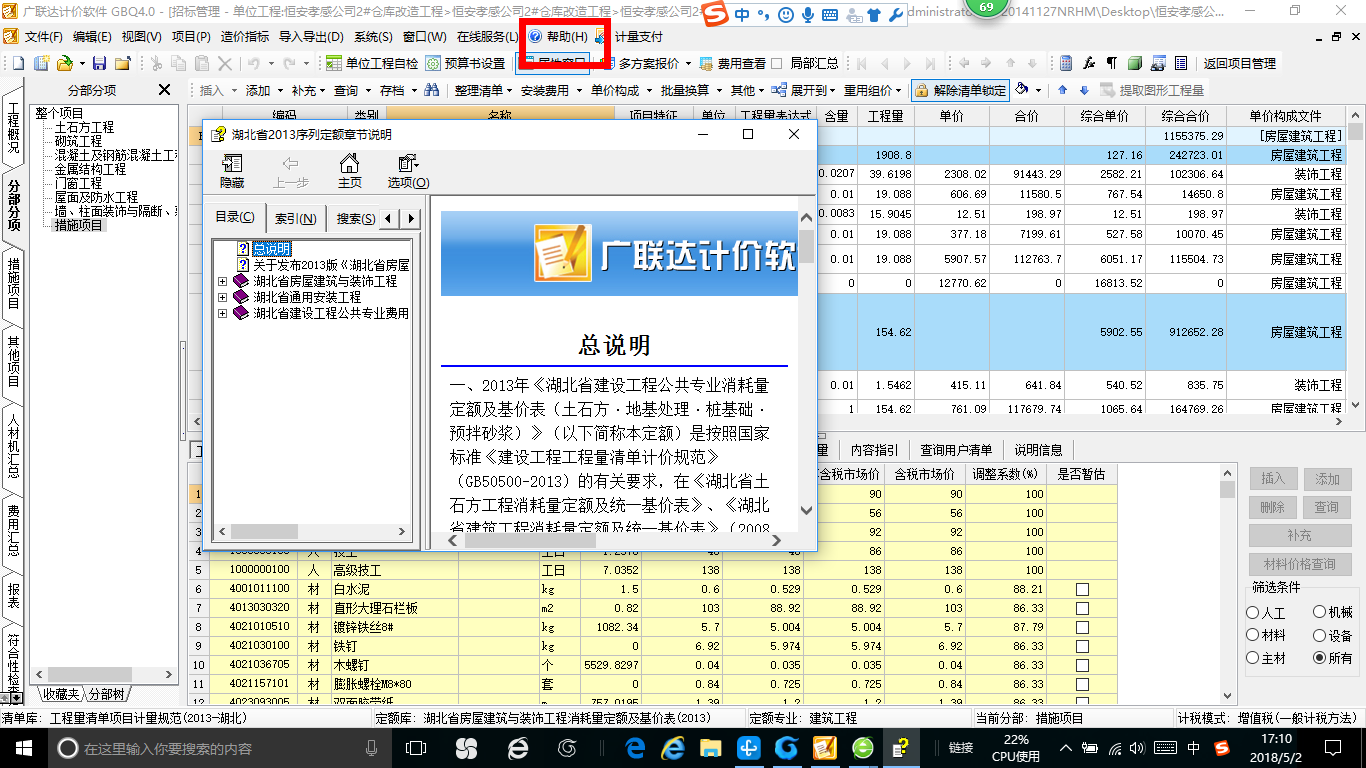
Task: Click 解除清单锁定 lock button
Action: (960, 90)
